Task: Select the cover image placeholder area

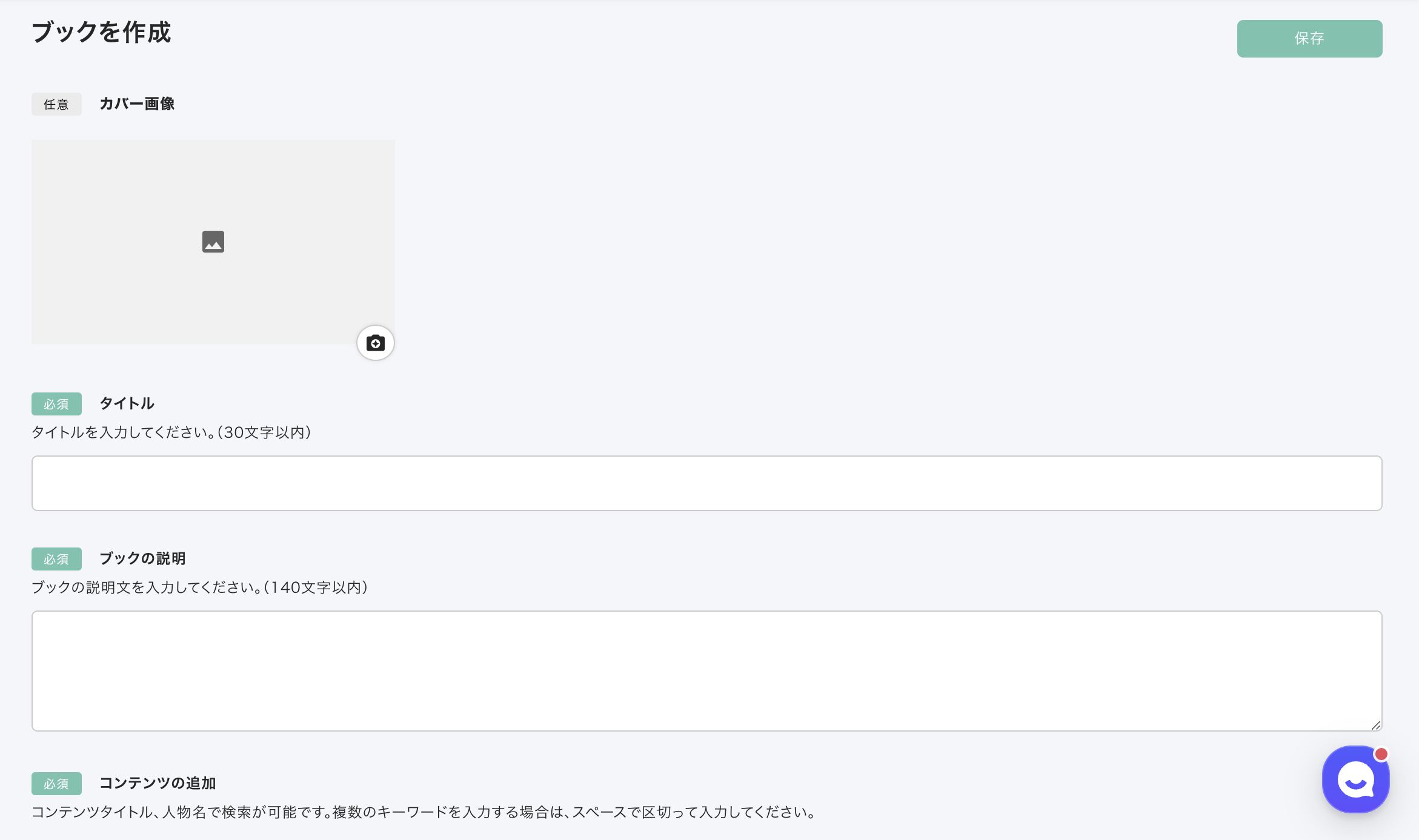Action: point(213,242)
